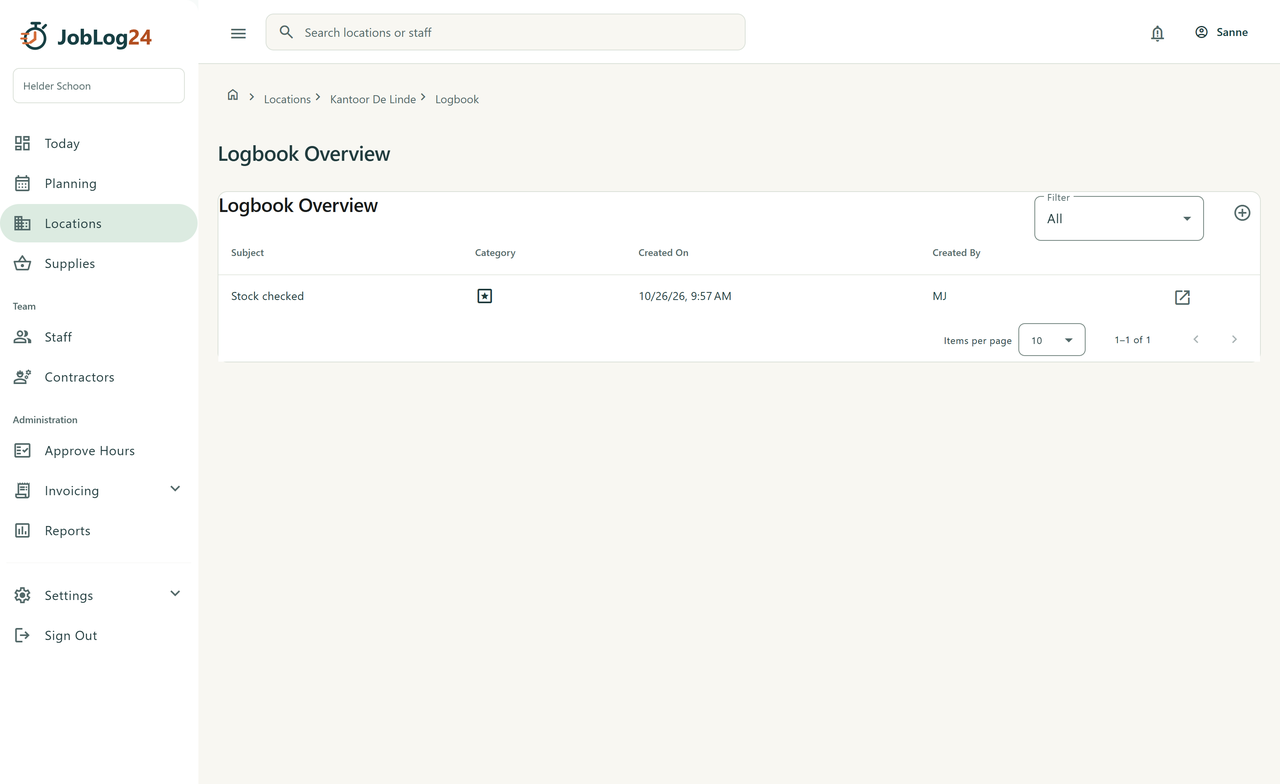Open Supplies in the sidebar
The width and height of the screenshot is (1280, 784).
[99, 264]
